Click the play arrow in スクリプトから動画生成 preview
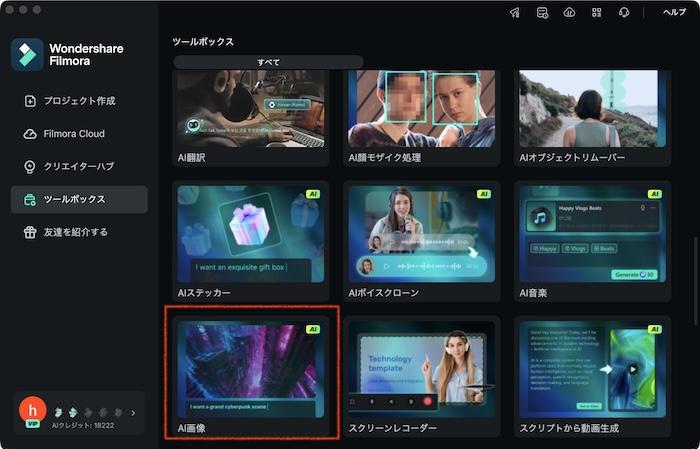Viewport: 700px width, 449px height. [x=633, y=369]
